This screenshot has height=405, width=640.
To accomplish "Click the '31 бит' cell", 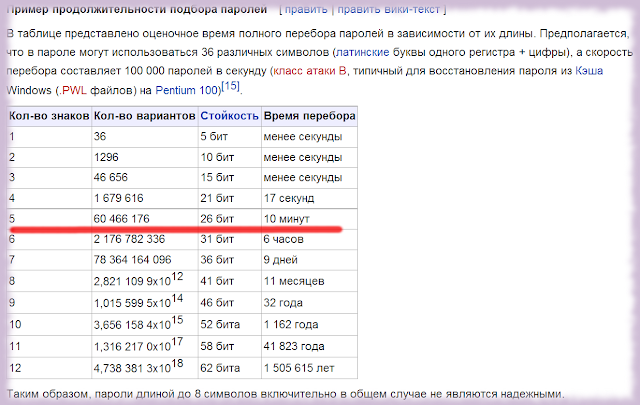I will tap(229, 239).
